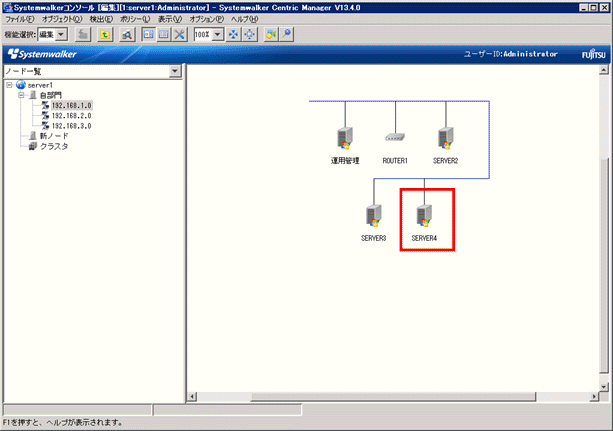The height and width of the screenshot is (431, 613).
Task: Select the クラスタ tree item
Action: pos(54,146)
